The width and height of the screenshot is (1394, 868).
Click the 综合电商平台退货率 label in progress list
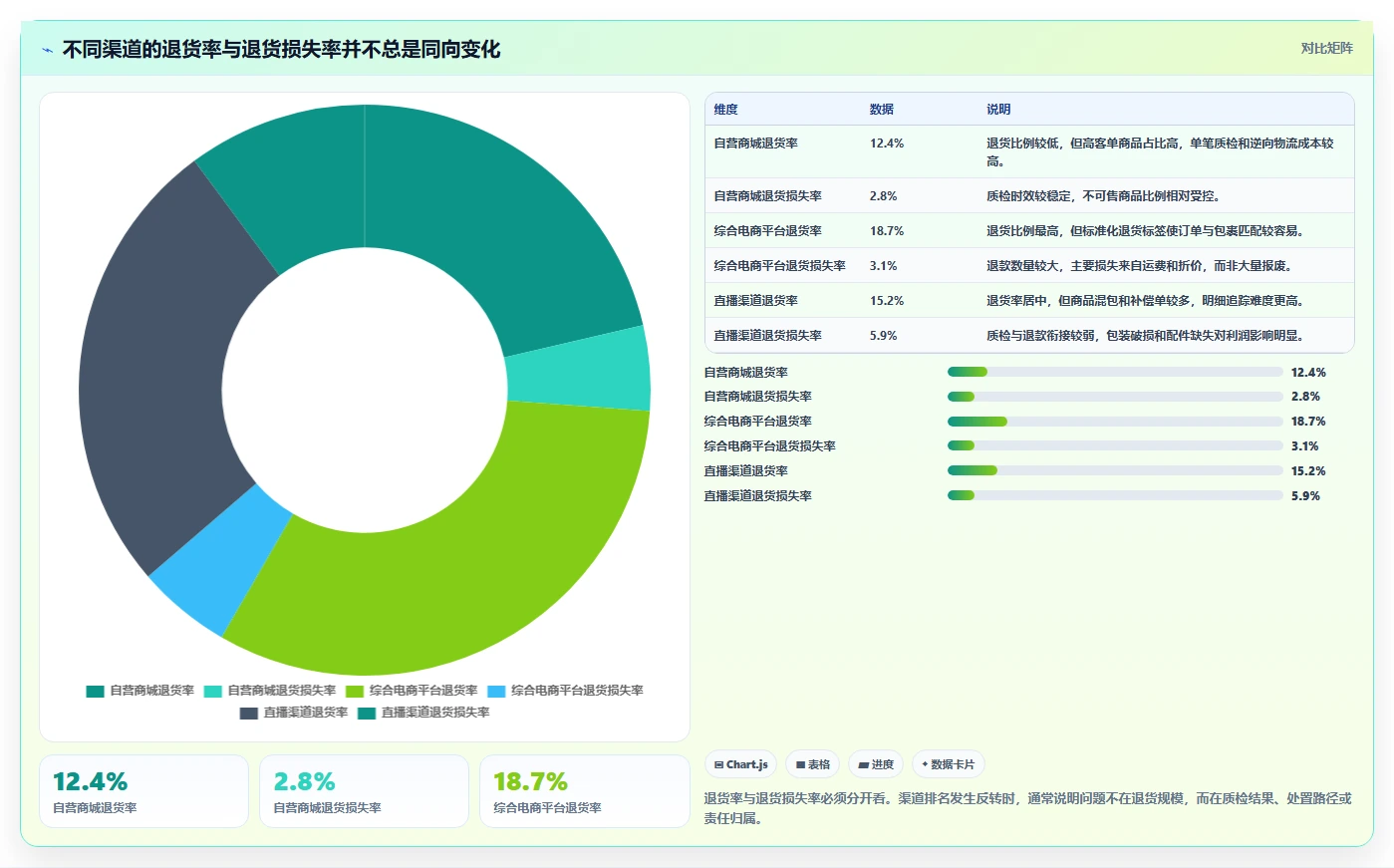758,422
